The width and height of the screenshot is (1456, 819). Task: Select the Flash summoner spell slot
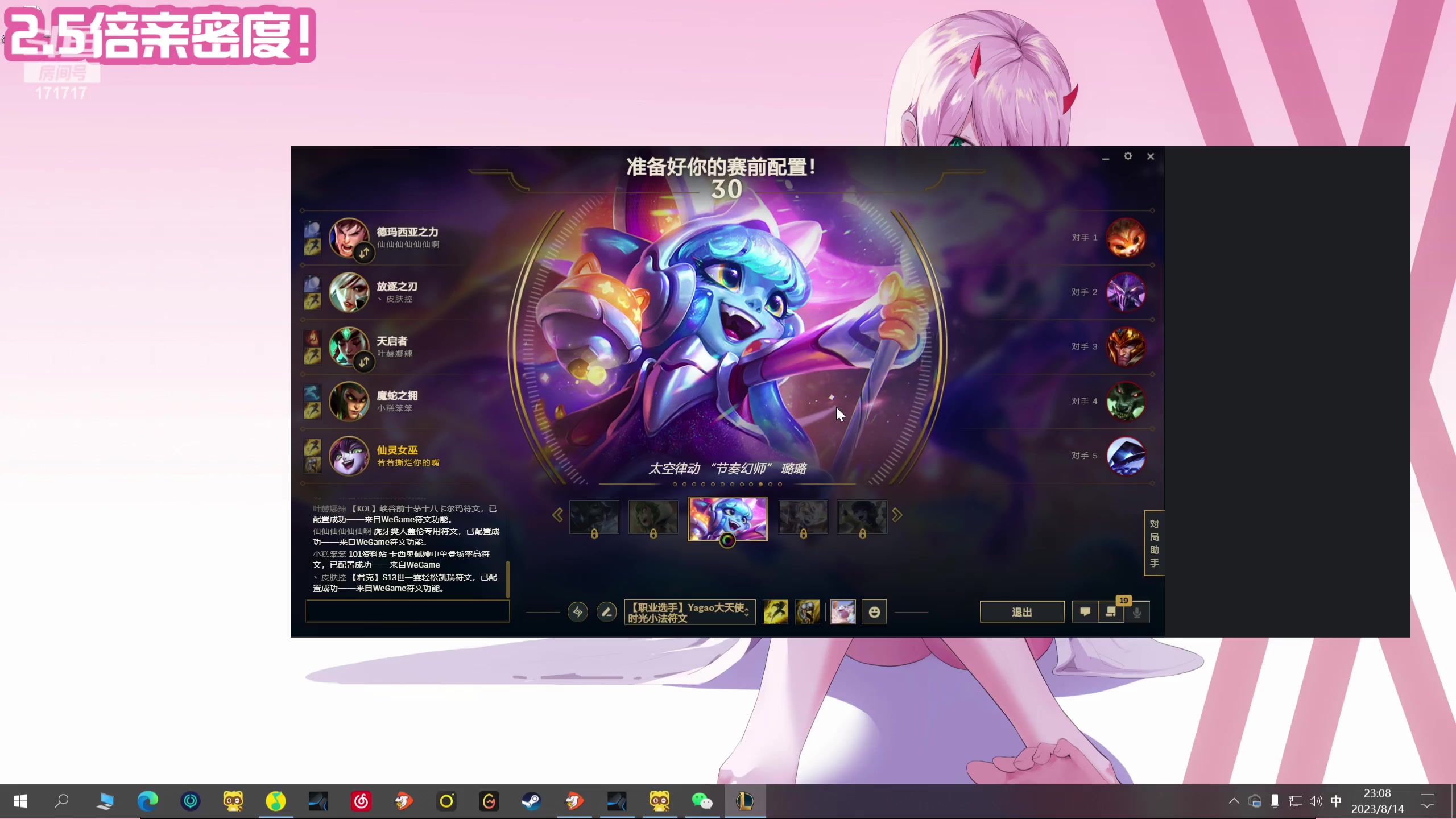click(775, 612)
